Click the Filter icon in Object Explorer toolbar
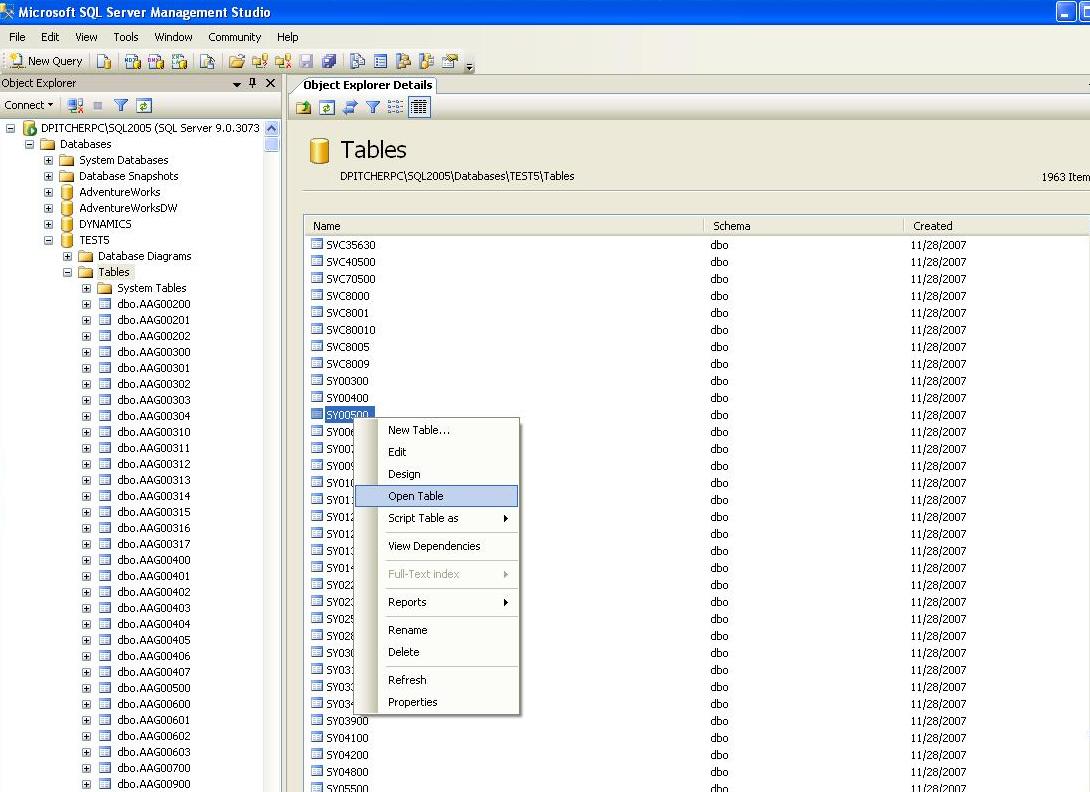Screen dimensions: 1090x792 point(121,106)
